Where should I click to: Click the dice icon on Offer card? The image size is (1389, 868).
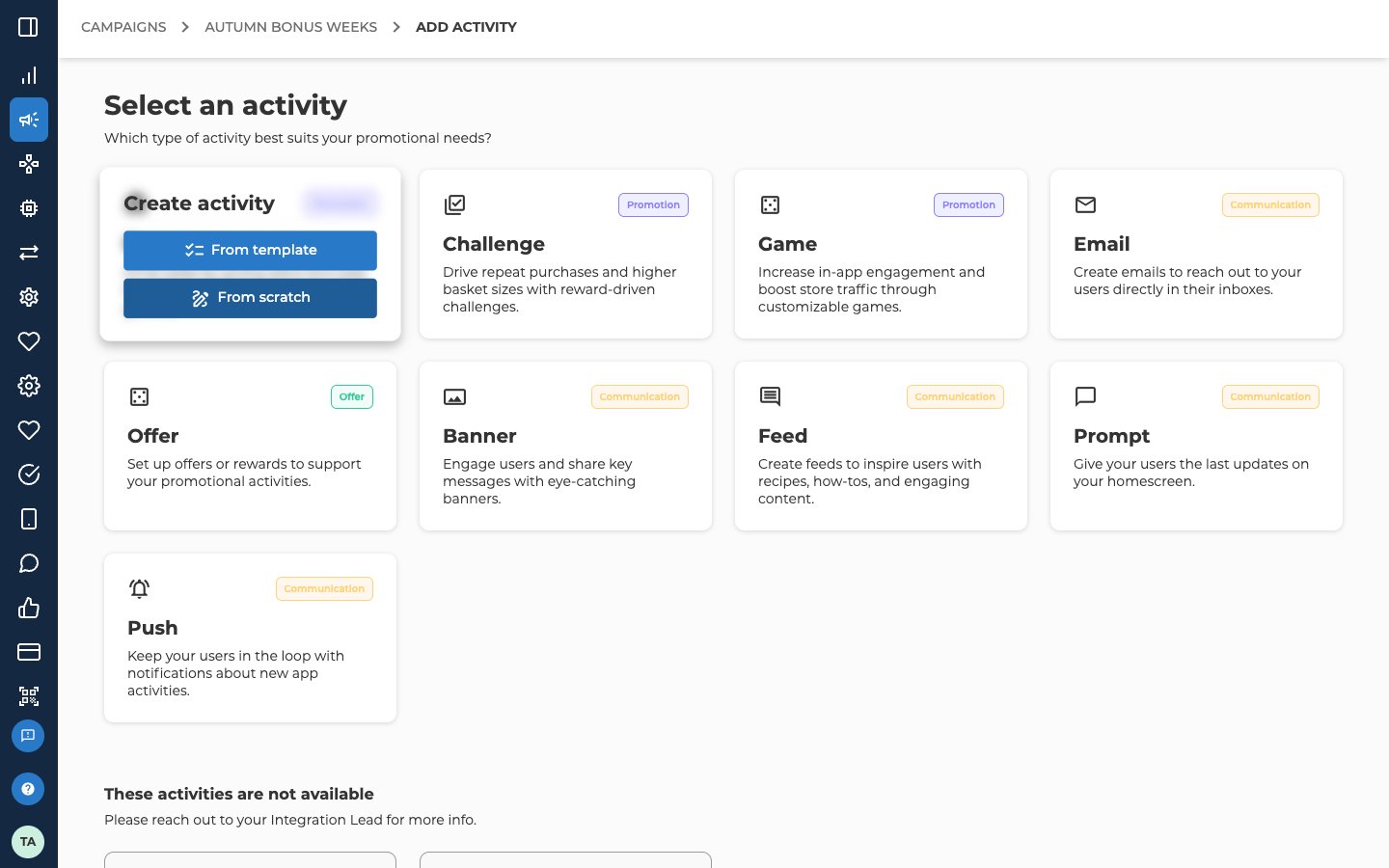point(139,396)
